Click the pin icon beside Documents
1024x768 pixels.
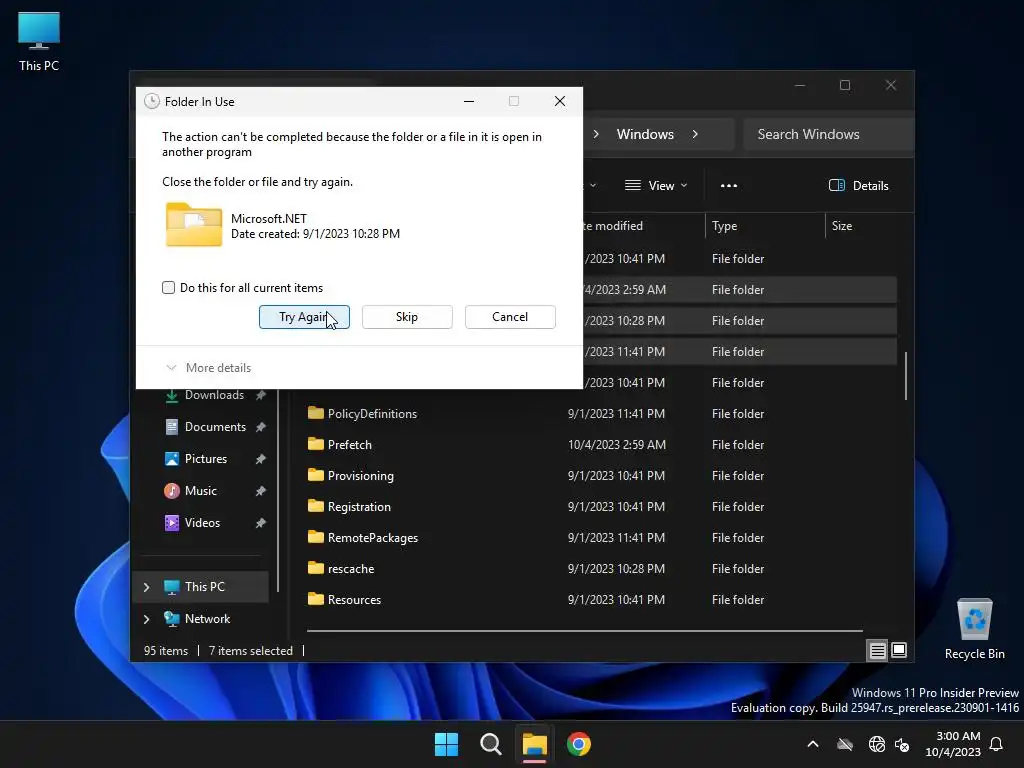261,427
